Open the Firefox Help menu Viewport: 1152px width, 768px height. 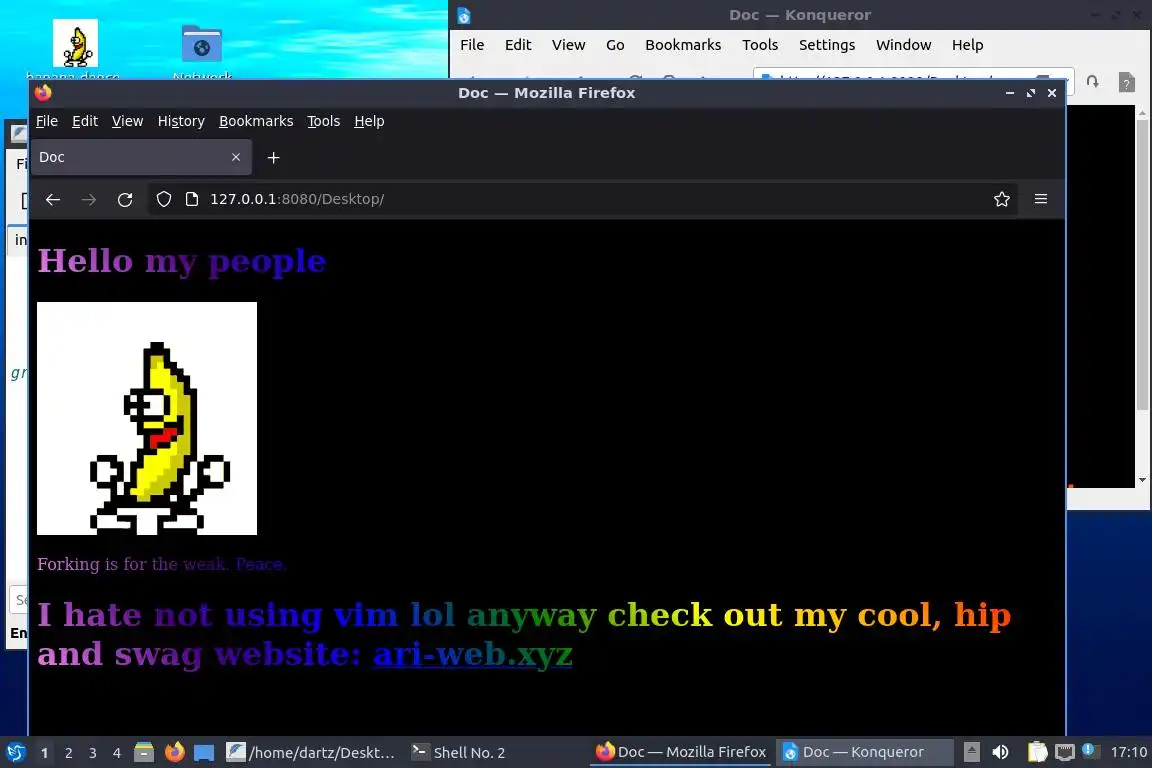click(x=369, y=121)
